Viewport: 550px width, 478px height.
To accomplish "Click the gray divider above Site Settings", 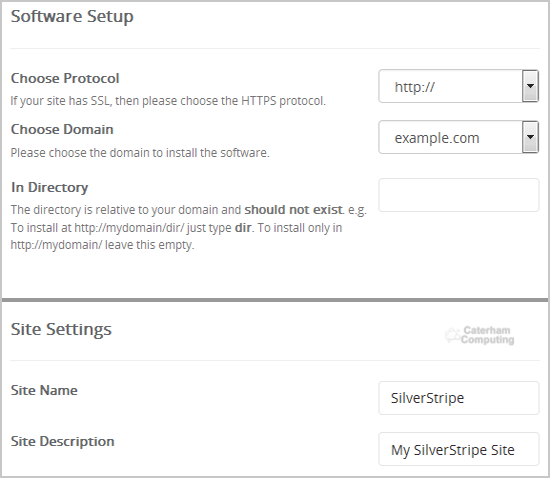I will pyautogui.click(x=275, y=300).
